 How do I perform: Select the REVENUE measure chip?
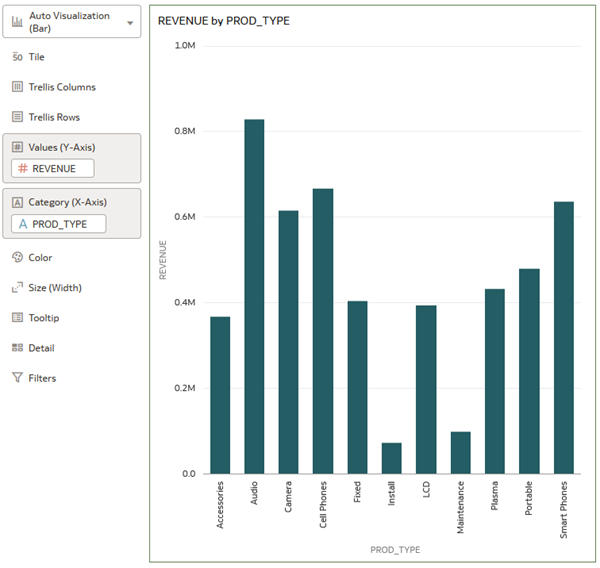pos(53,168)
